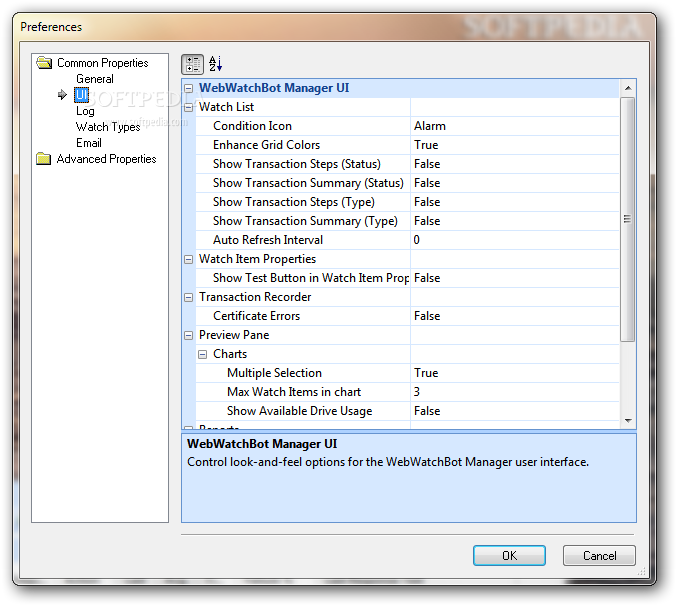
Task: Confirm preferences with OK button
Action: [509, 555]
